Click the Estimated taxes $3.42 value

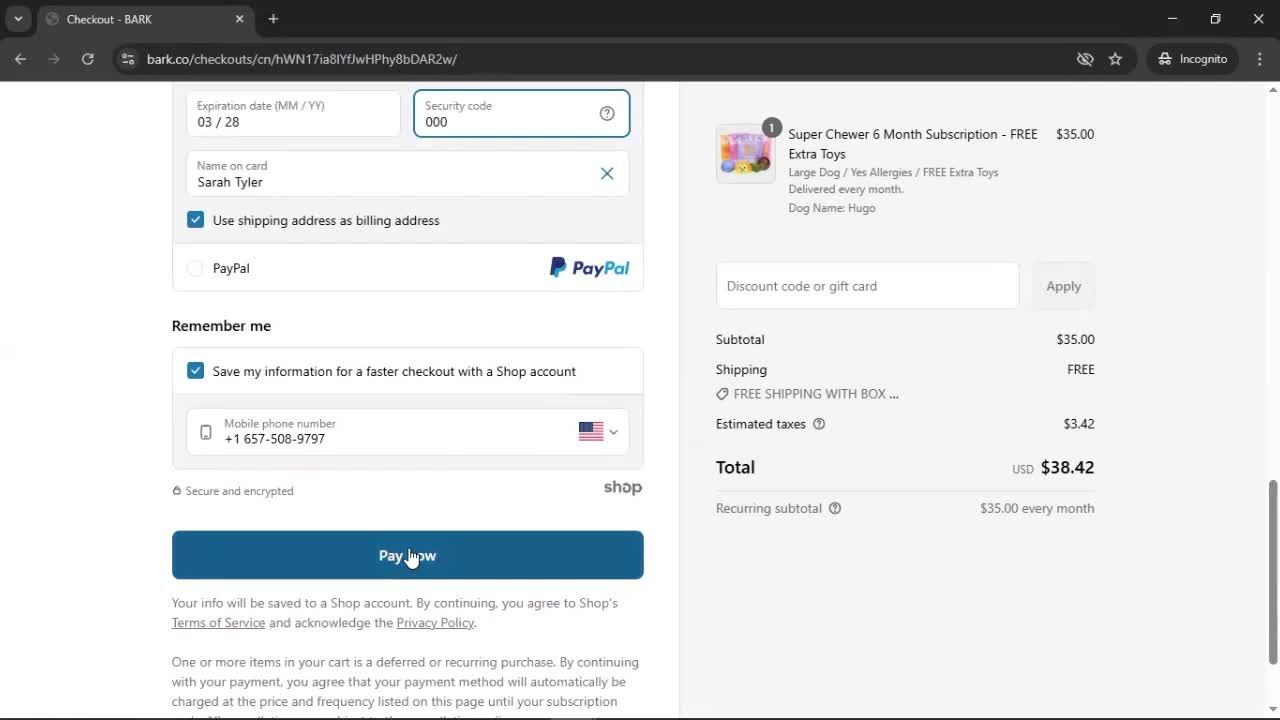1079,424
